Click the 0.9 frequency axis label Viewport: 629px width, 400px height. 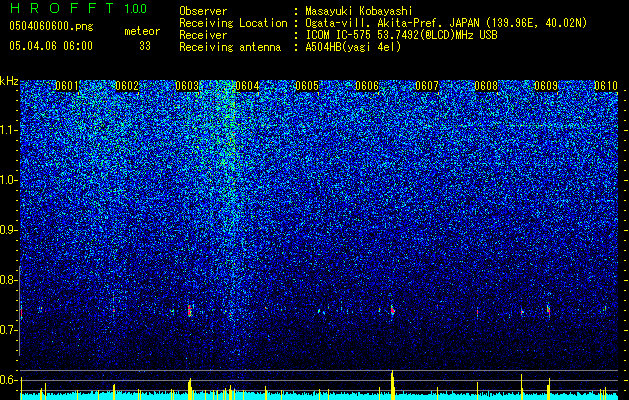[x=9, y=230]
